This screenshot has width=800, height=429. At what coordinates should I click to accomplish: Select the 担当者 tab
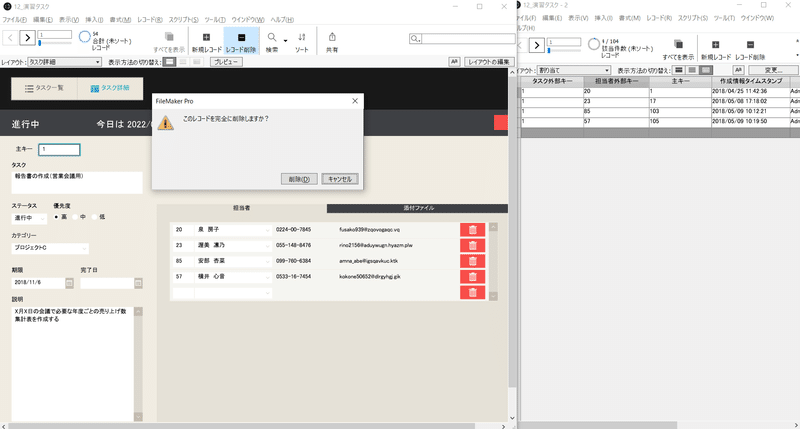tap(241, 208)
